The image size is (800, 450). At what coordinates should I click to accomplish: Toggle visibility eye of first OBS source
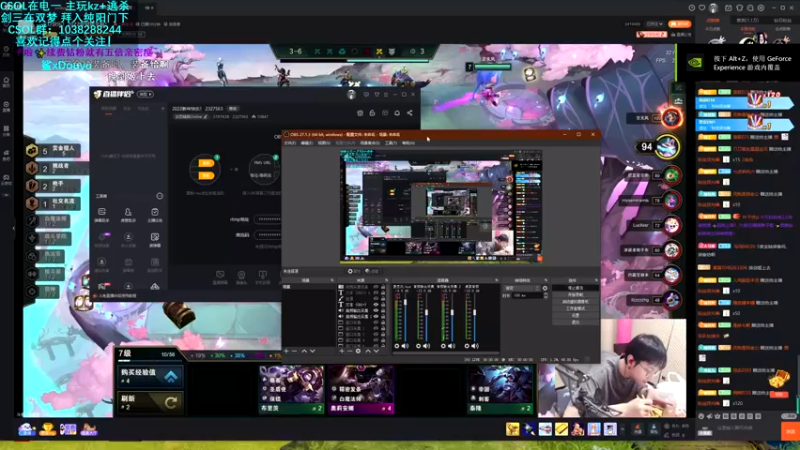376,287
